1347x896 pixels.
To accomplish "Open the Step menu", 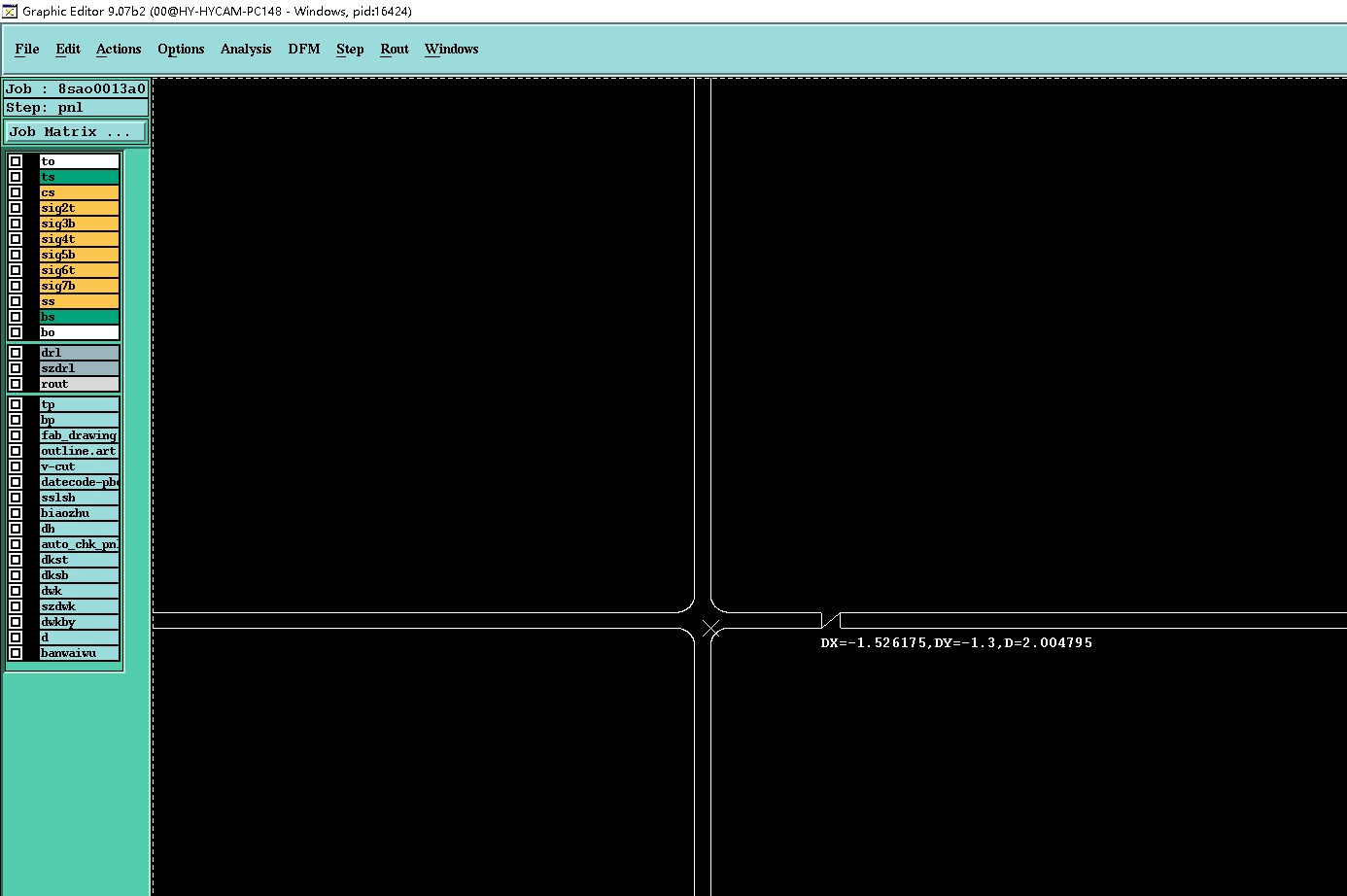I will (350, 49).
